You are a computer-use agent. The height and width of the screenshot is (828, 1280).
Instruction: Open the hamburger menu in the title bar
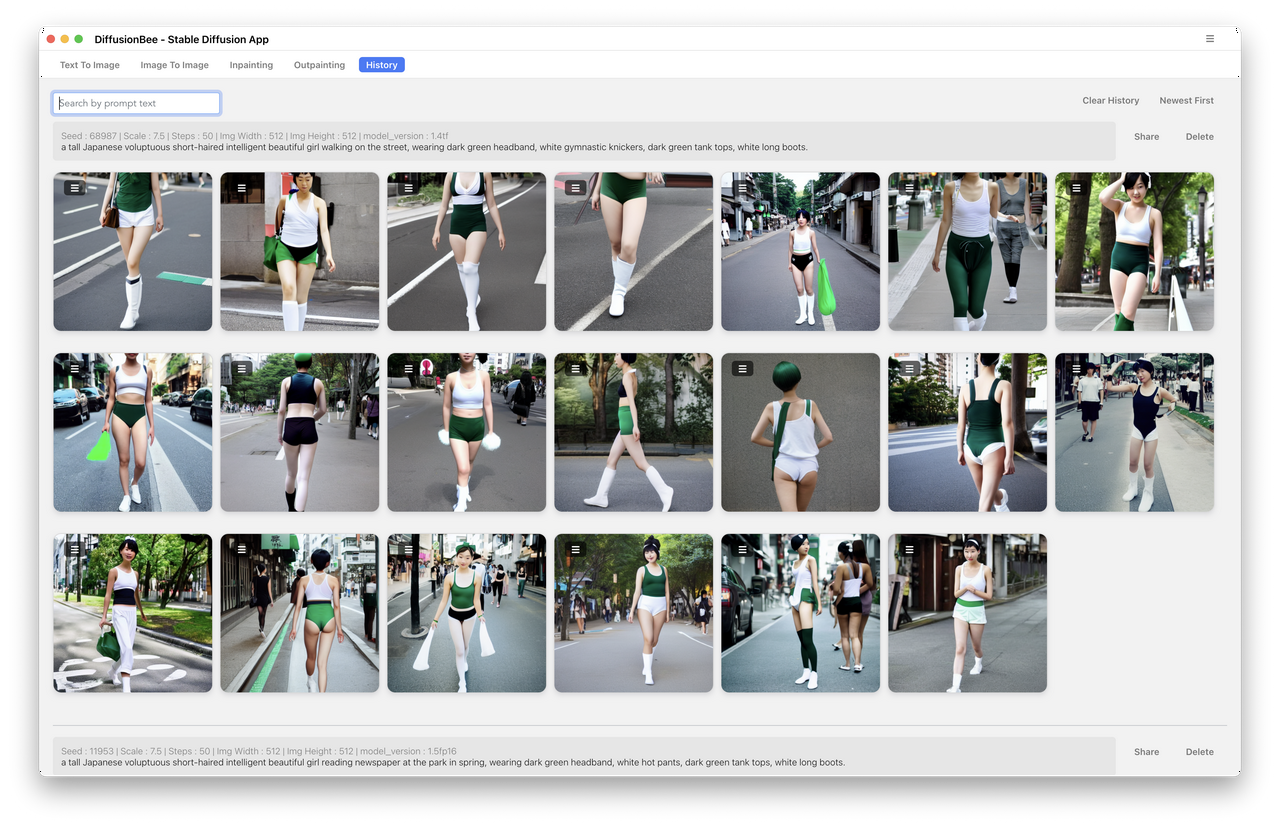pos(1209,39)
